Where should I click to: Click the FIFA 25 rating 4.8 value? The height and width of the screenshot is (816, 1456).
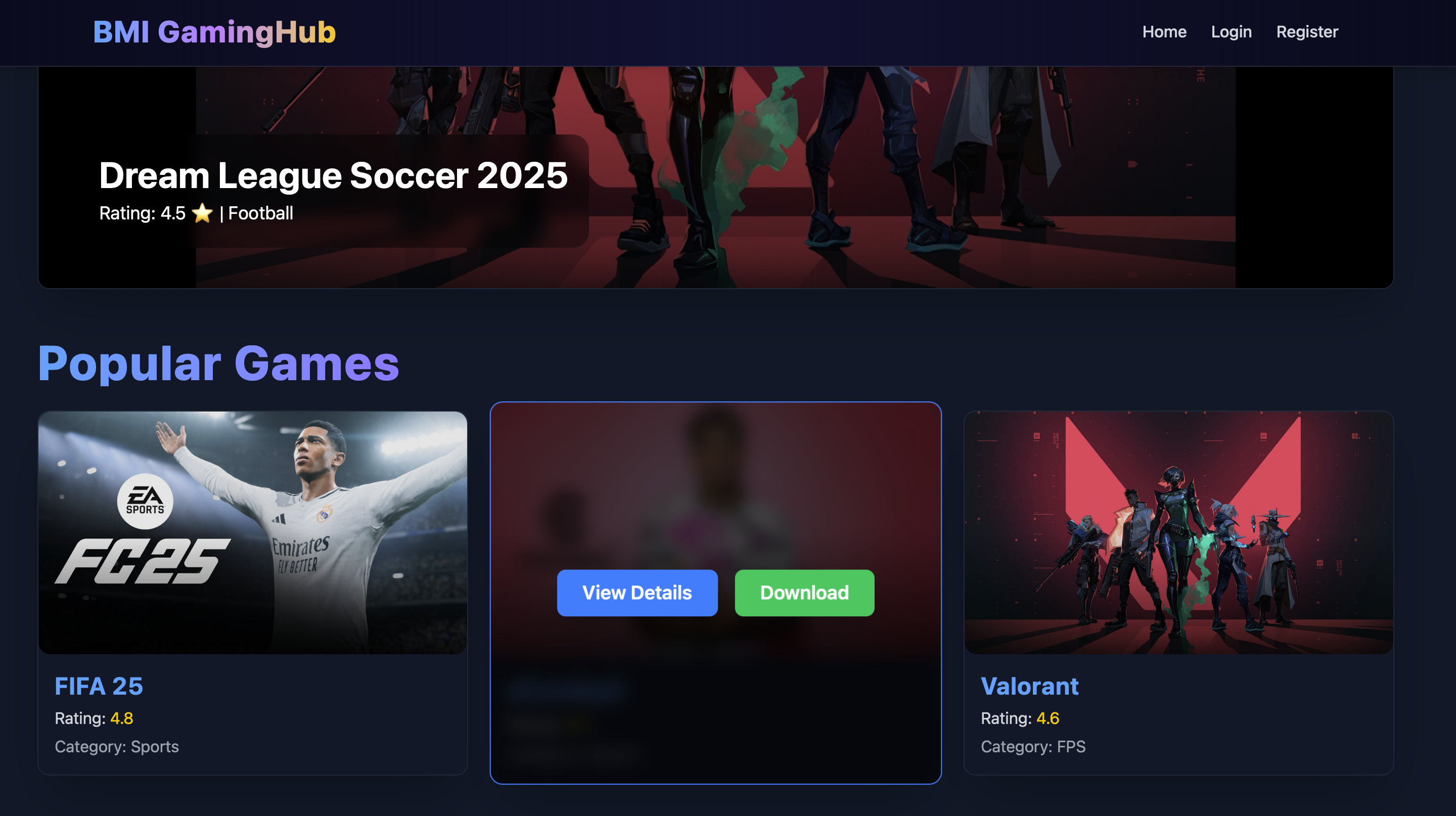click(x=121, y=718)
